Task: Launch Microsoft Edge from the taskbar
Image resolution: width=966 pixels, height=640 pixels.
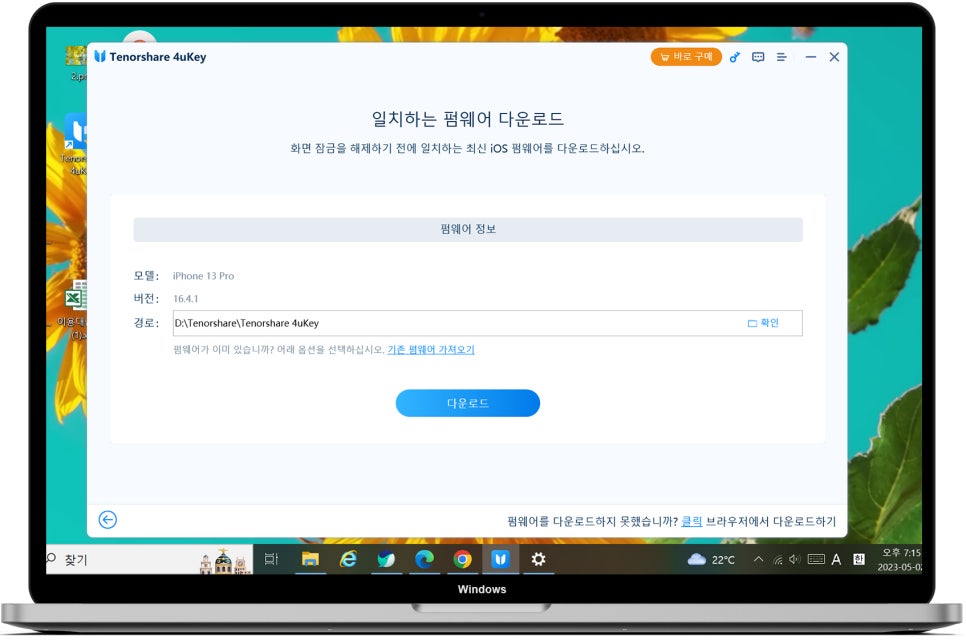Action: [x=424, y=559]
